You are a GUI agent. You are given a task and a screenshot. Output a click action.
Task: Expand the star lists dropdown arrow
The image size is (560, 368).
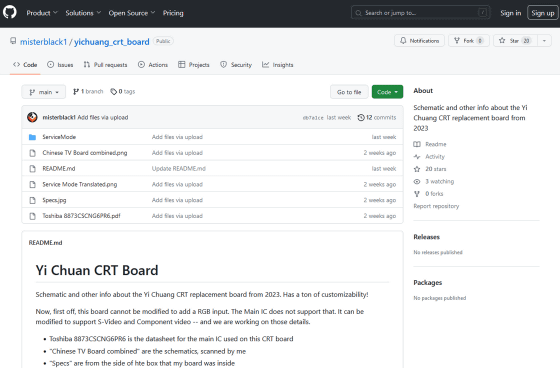tap(544, 41)
